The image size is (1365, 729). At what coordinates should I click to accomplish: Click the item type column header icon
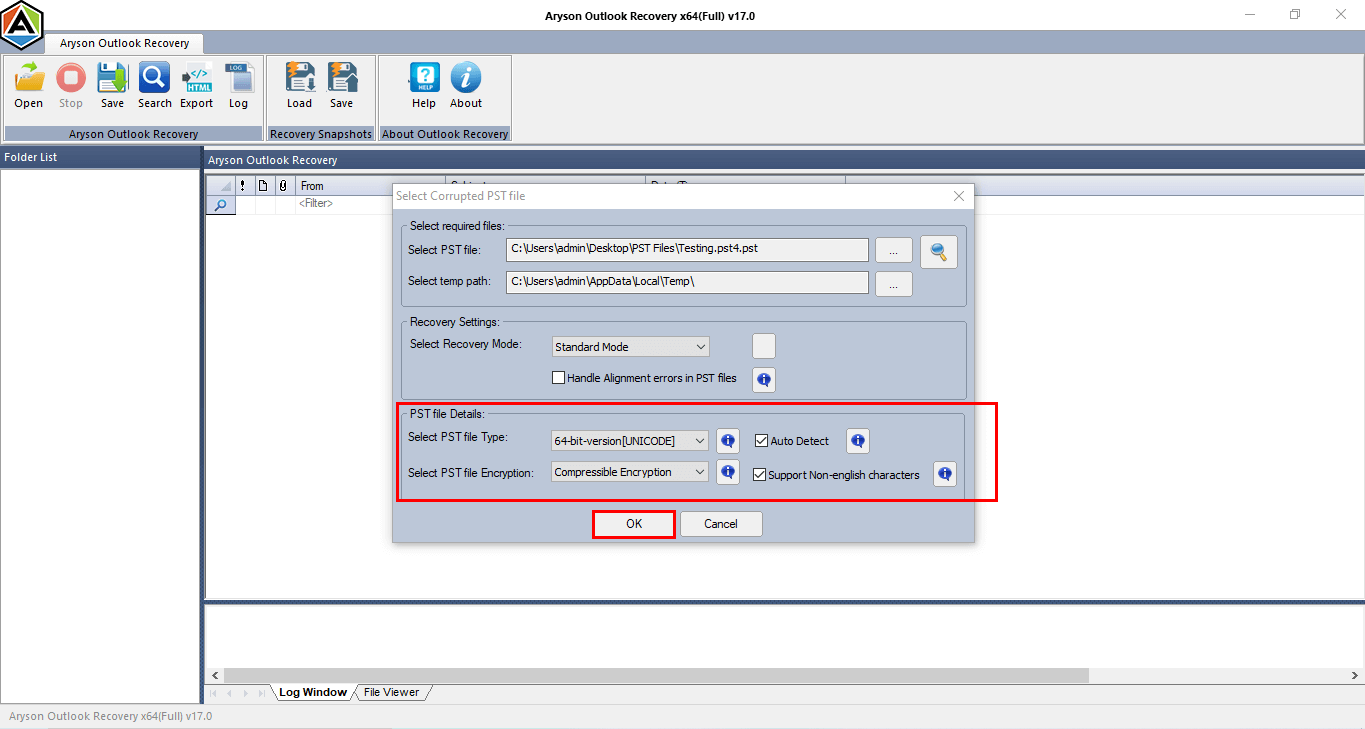[x=263, y=186]
